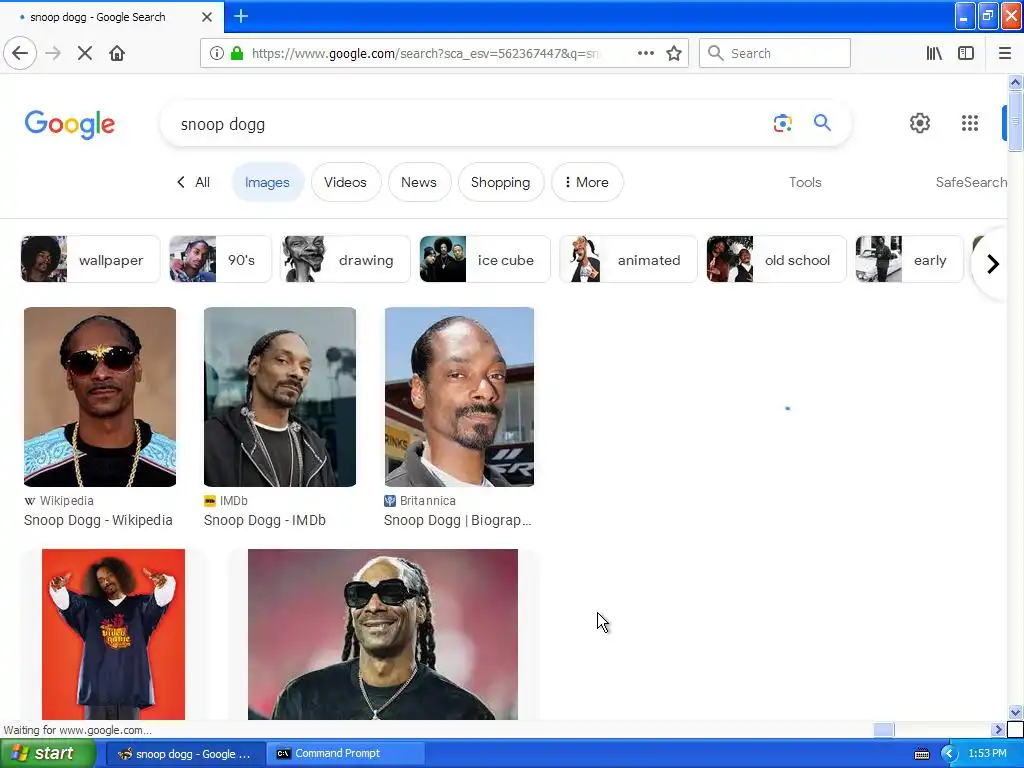This screenshot has height=768, width=1024.
Task: Open the browser home page
Action: [x=117, y=53]
